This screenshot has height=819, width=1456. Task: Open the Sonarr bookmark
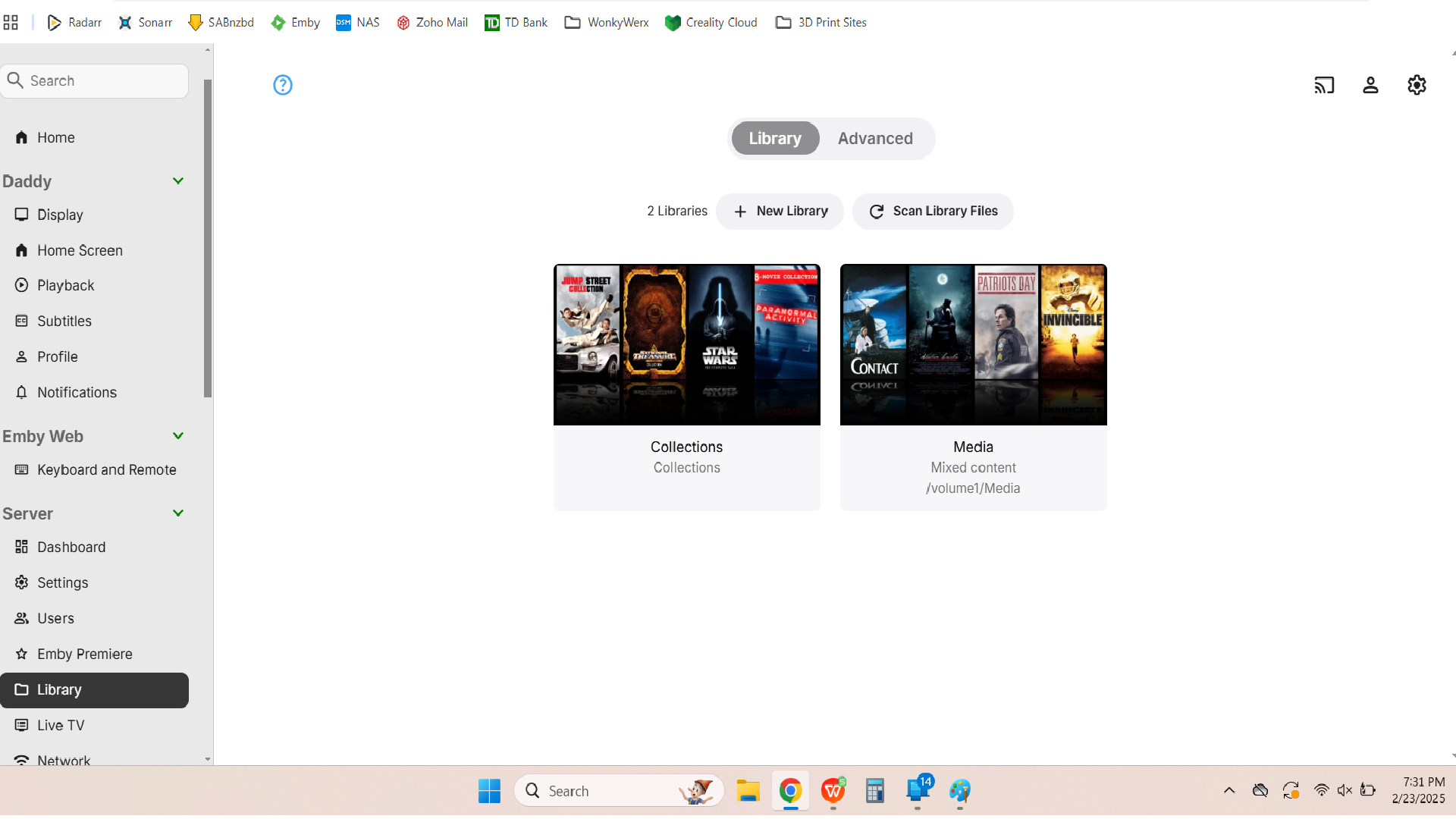(x=145, y=22)
